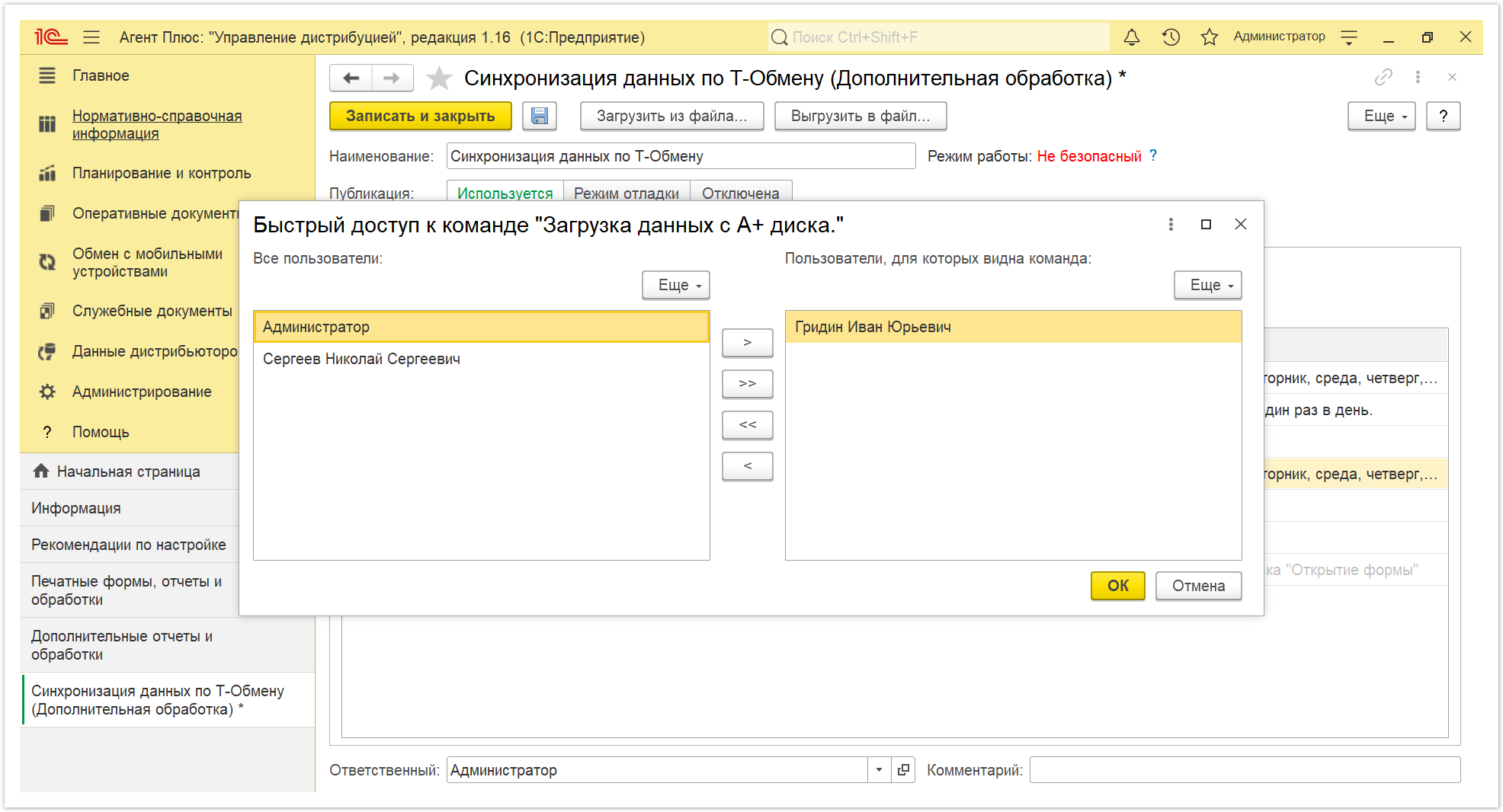Select Гридин Иван Юрьевич in visible list

(x=1013, y=327)
